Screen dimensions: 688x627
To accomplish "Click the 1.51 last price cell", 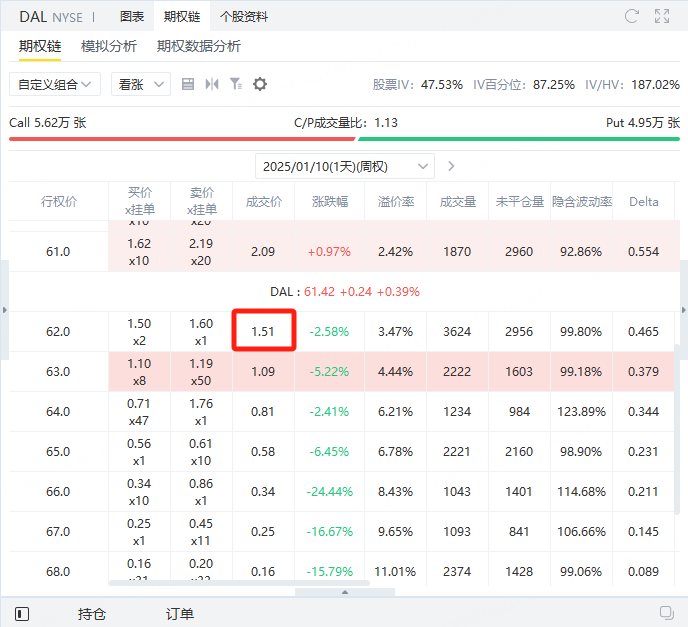I will pyautogui.click(x=263, y=331).
